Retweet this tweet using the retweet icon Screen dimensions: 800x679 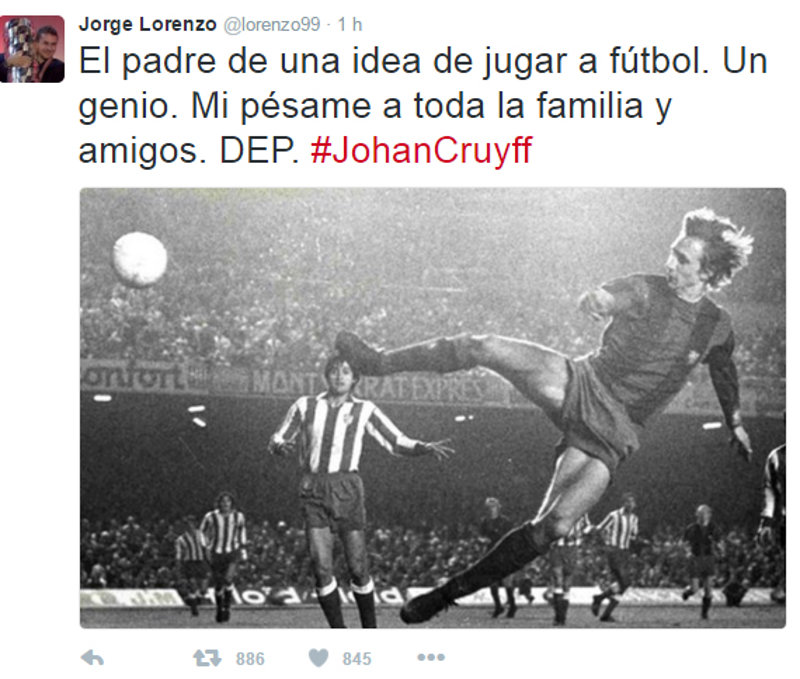[x=207, y=658]
